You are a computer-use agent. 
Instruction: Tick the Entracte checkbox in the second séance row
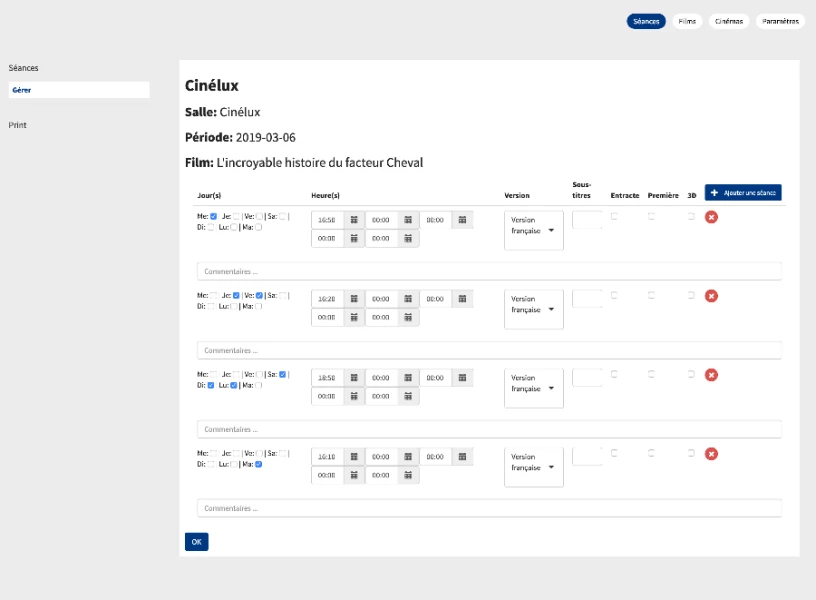614,295
